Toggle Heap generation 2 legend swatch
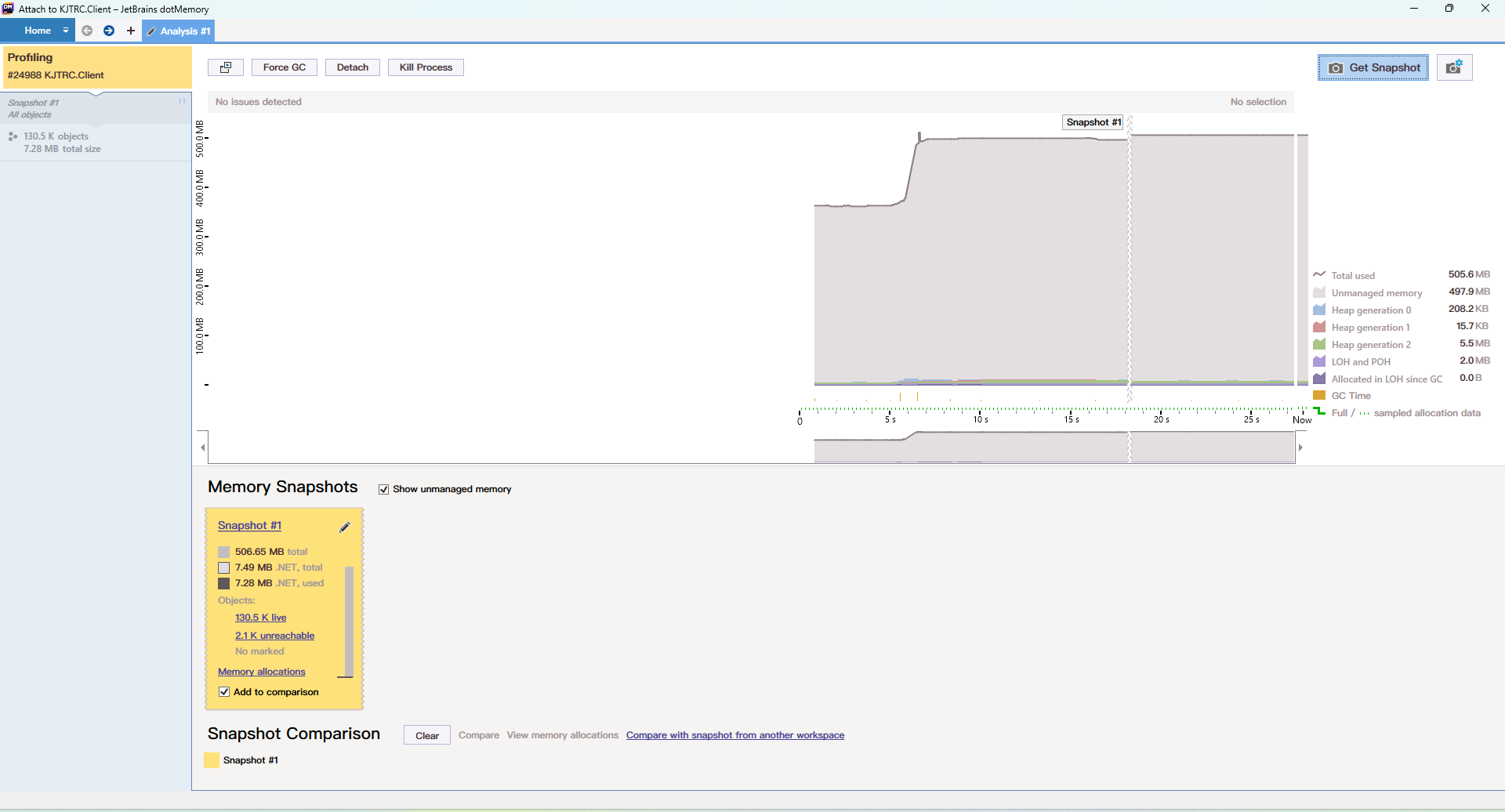Image resolution: width=1505 pixels, height=812 pixels. click(x=1319, y=343)
